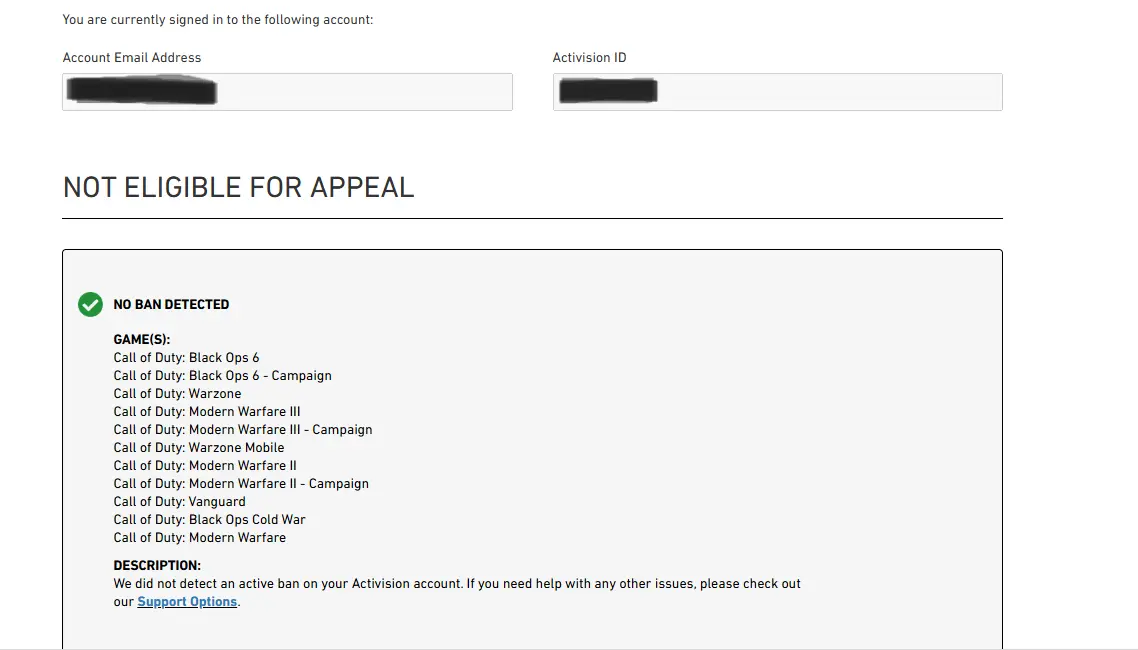Select the Call of Duty: Black Ops 6 entry
Image resolution: width=1138 pixels, height=650 pixels.
(x=186, y=358)
